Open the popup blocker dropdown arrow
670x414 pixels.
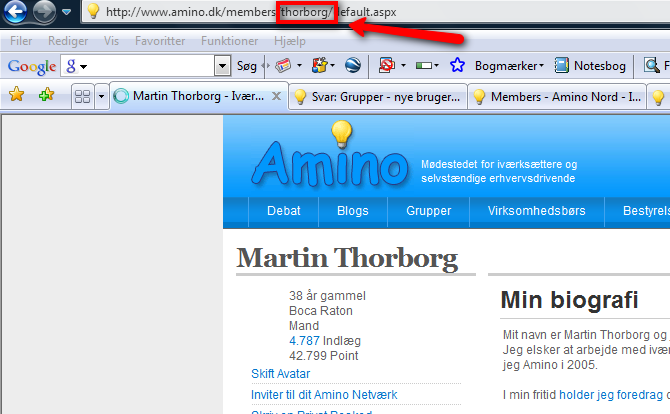coord(403,65)
